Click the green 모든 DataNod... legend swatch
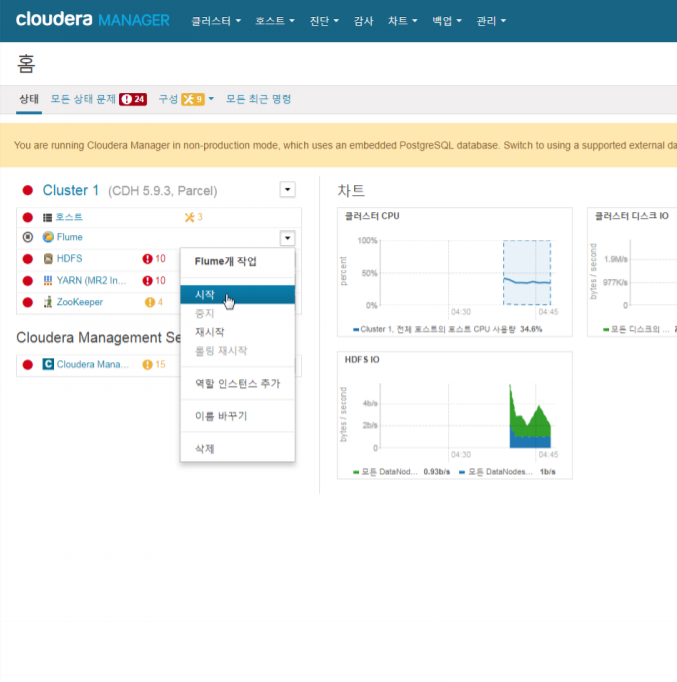The height and width of the screenshot is (682, 677). pyautogui.click(x=356, y=472)
